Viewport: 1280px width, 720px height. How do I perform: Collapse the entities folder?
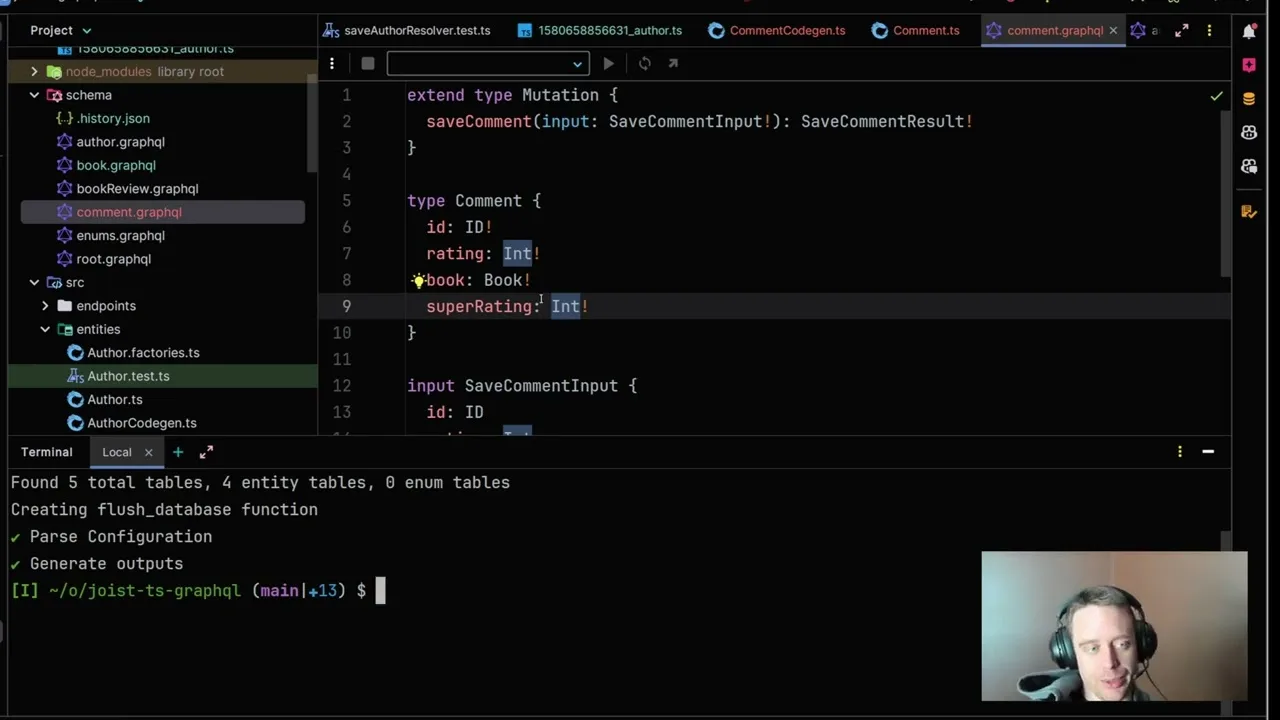coord(45,329)
